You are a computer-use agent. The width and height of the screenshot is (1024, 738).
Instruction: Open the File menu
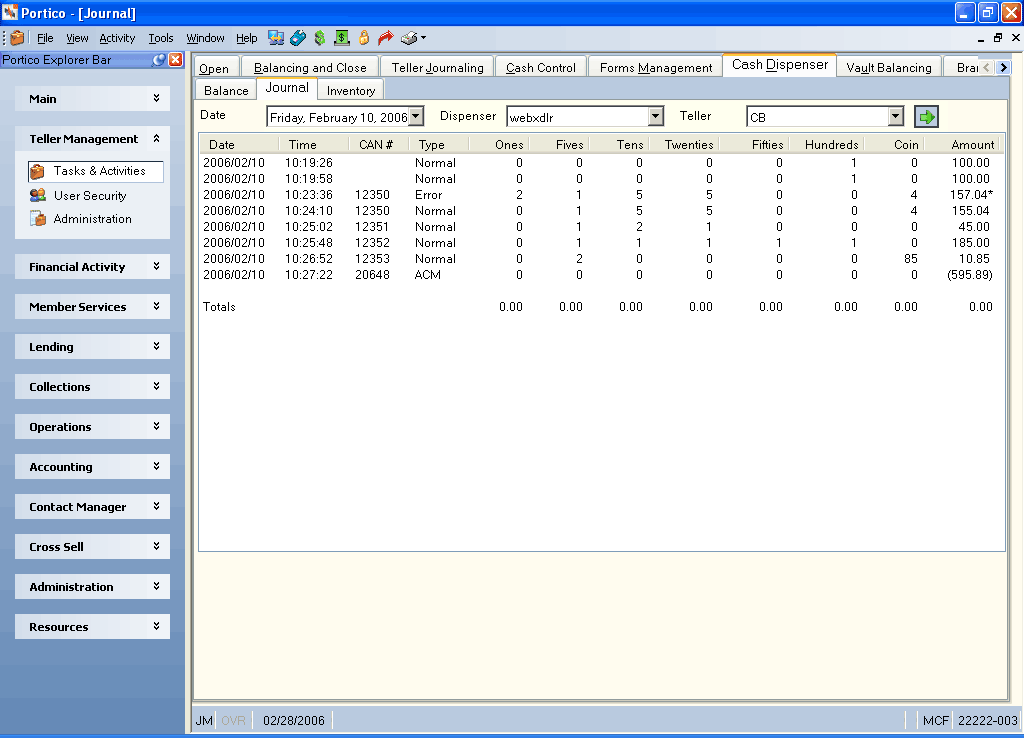click(x=45, y=38)
